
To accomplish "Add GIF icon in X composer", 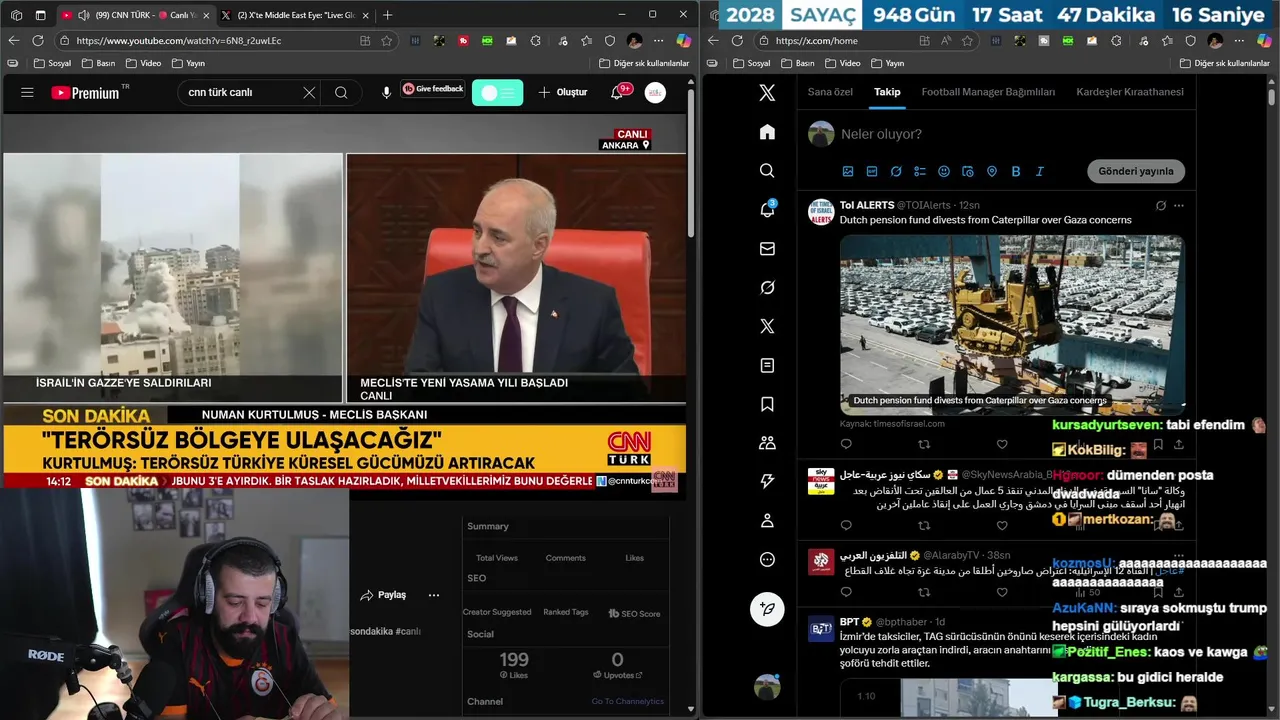I will pyautogui.click(x=872, y=171).
